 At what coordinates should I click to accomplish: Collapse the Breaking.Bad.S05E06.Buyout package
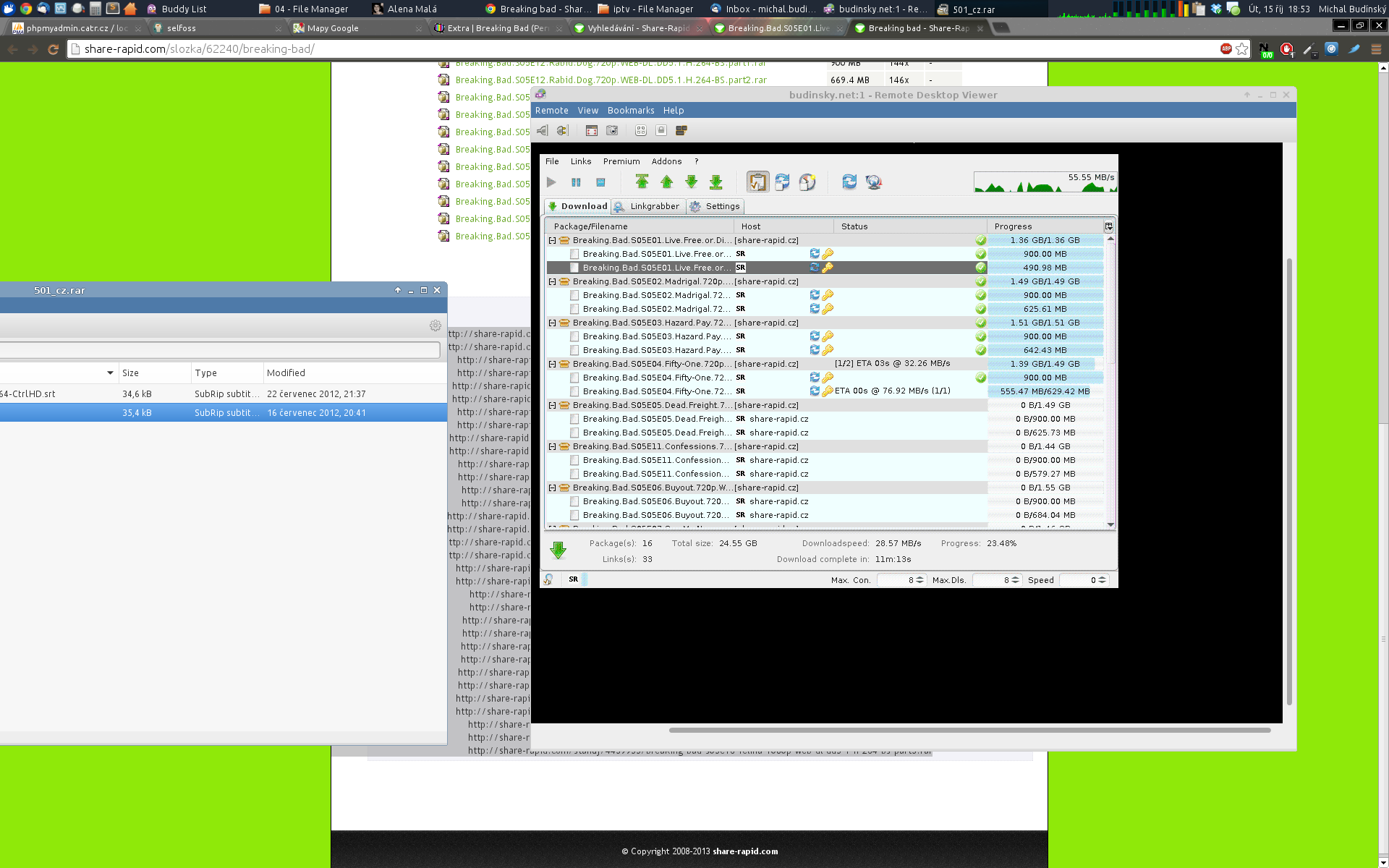click(x=552, y=488)
